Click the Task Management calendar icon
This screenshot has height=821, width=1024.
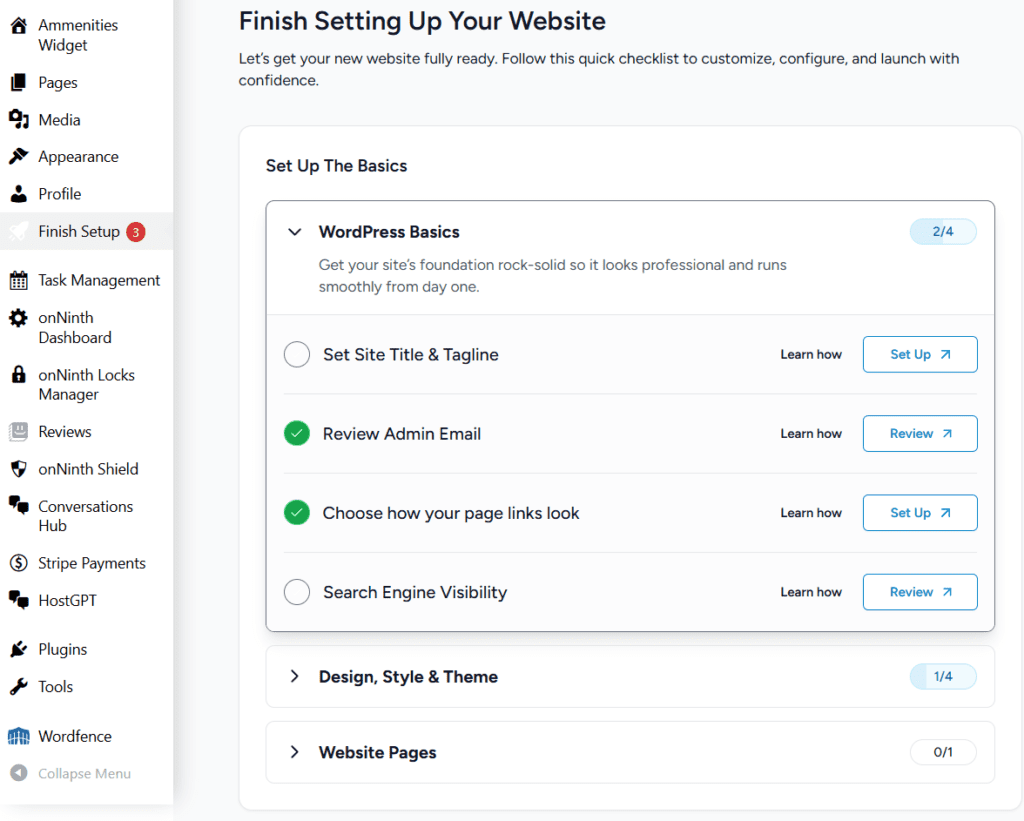point(18,281)
